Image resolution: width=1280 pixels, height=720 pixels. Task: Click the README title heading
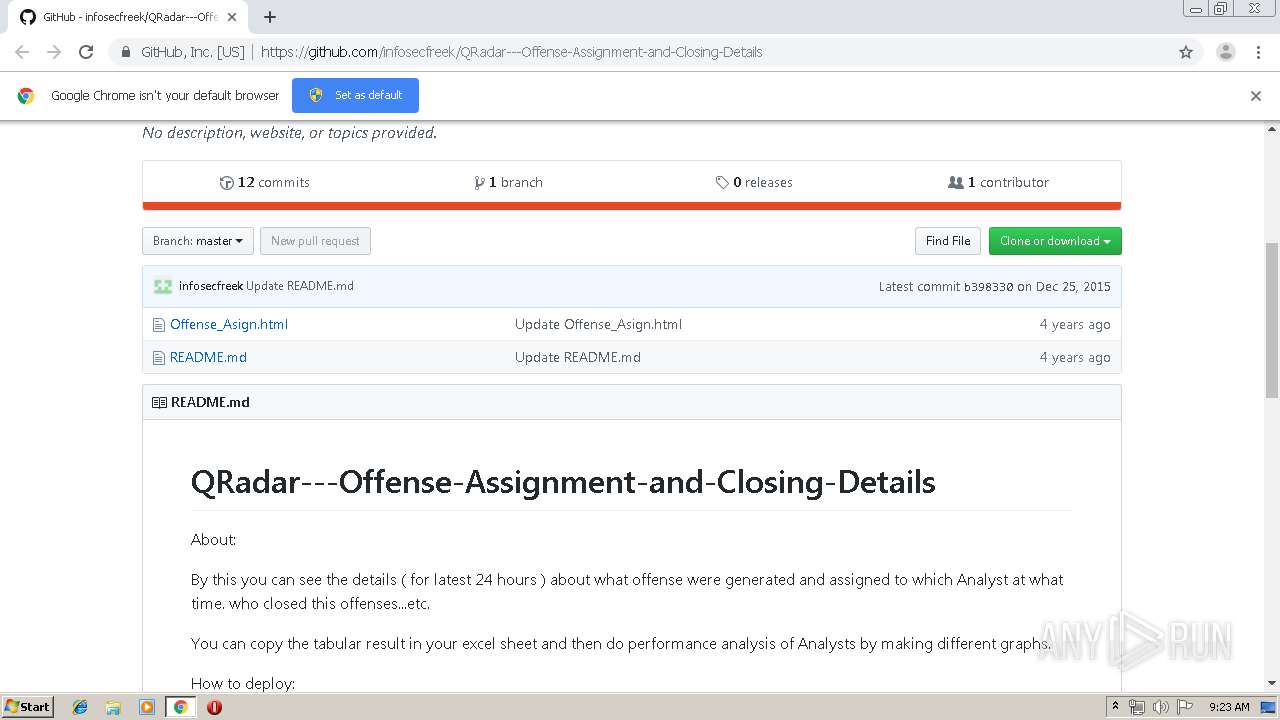coord(563,482)
